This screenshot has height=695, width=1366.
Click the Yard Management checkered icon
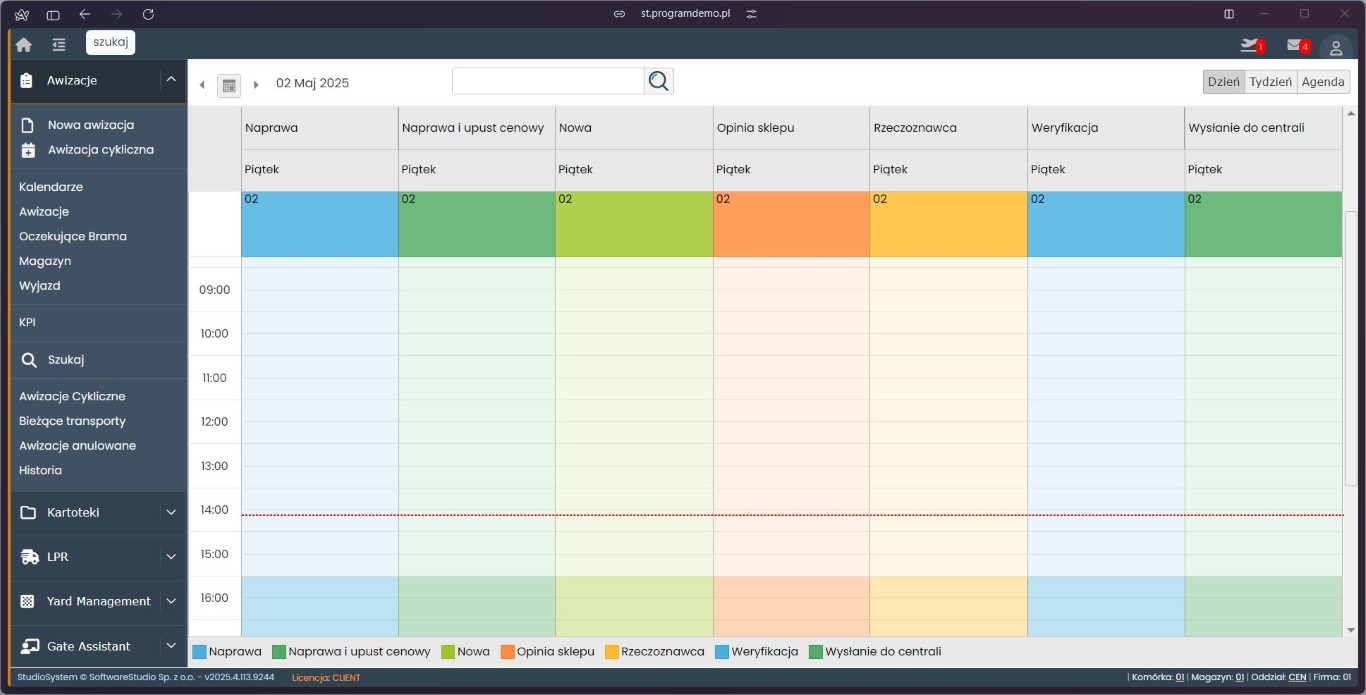coord(28,601)
